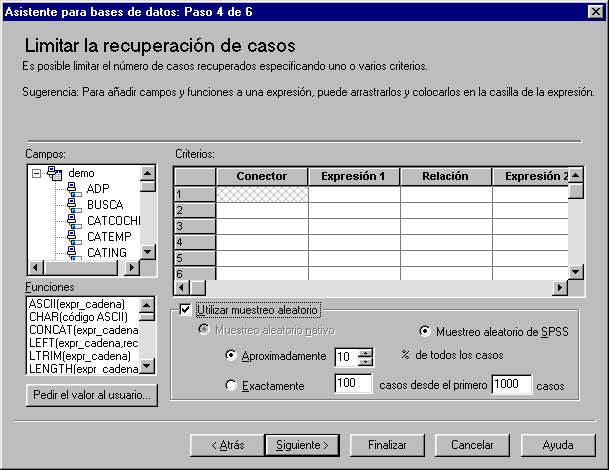Click the CATCOCHI field name
609x470 pixels.
pos(113,221)
